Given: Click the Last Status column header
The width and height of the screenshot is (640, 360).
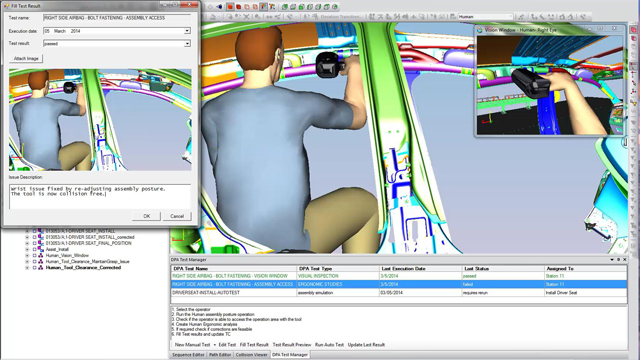Looking at the screenshot, I should click(x=503, y=269).
